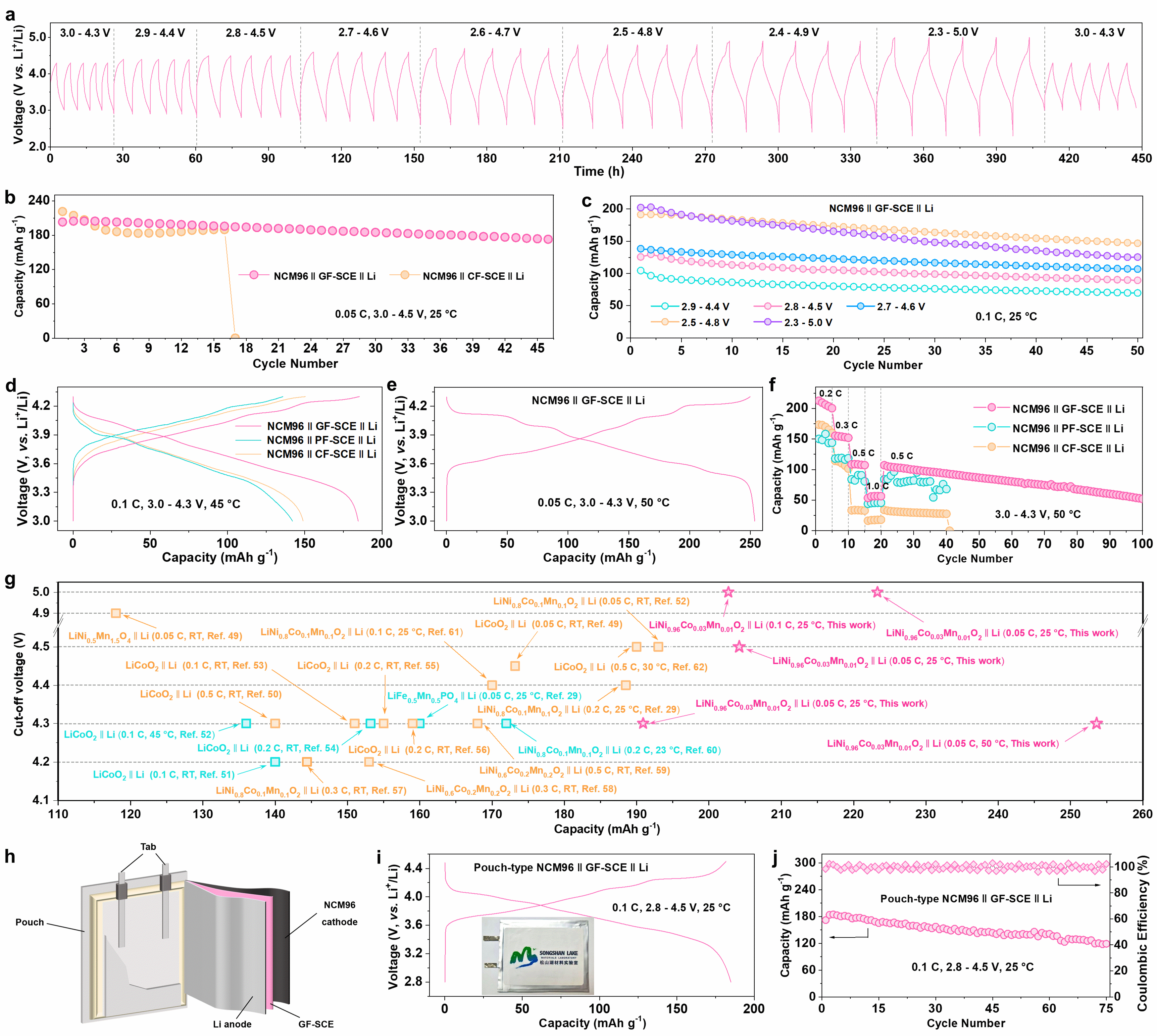This screenshot has height=1036, width=1157.
Task: Select the "2.7 - 4.6 V" legend entry in panel c
Action: 886,307
